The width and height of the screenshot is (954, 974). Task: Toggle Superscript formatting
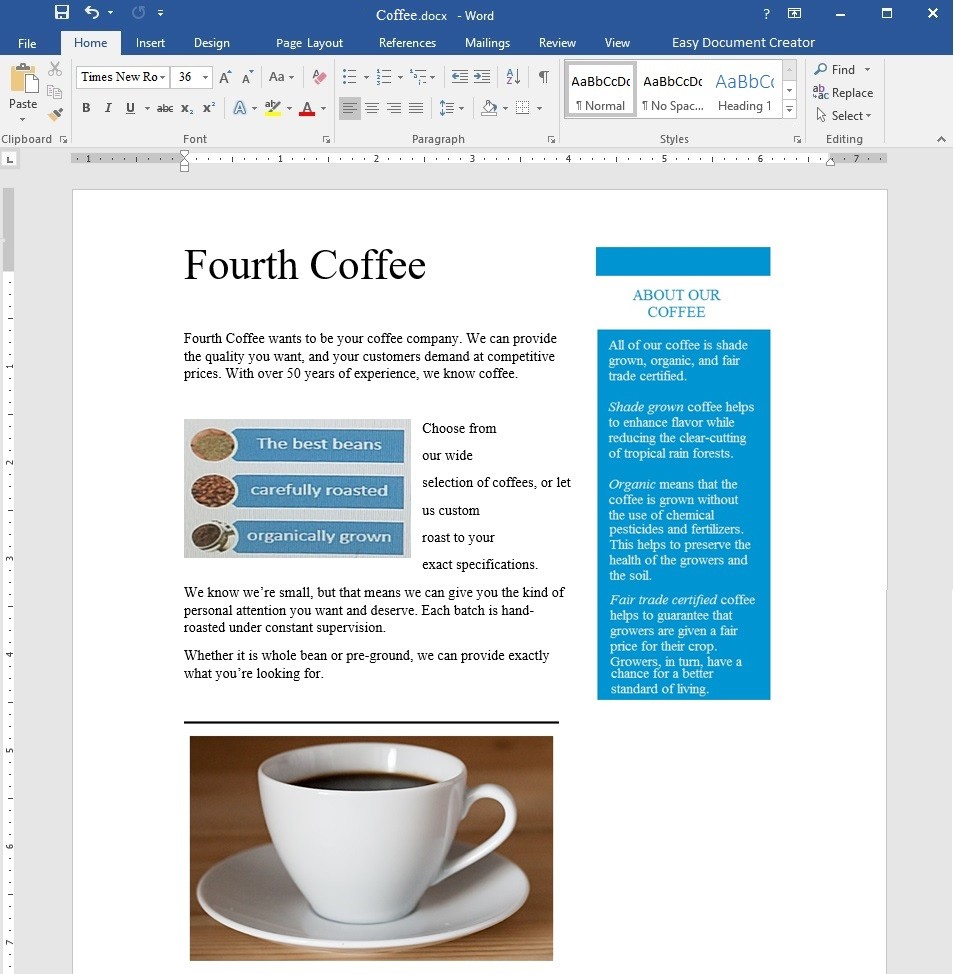click(209, 107)
